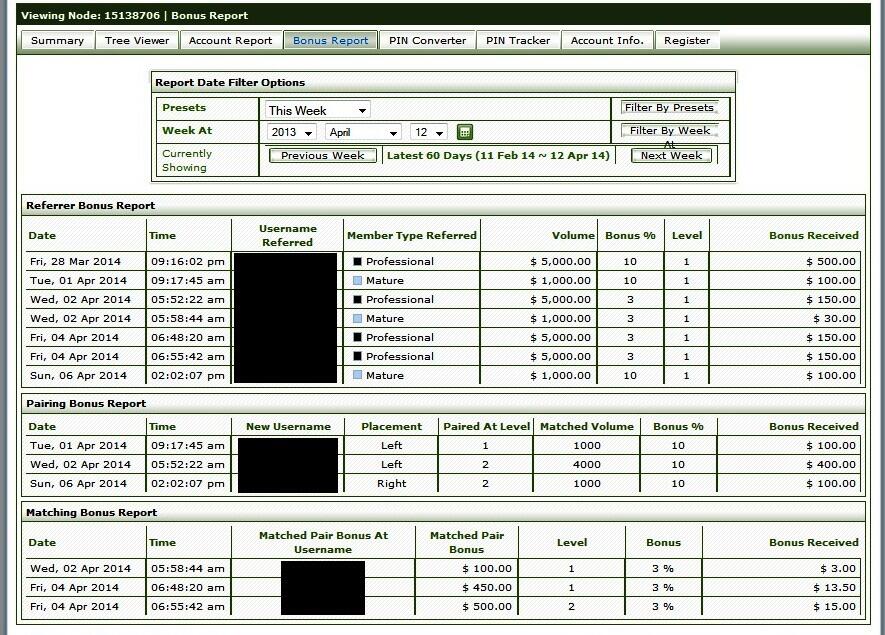Open the year dropdown showing 2013
The image size is (885, 635).
[x=291, y=132]
